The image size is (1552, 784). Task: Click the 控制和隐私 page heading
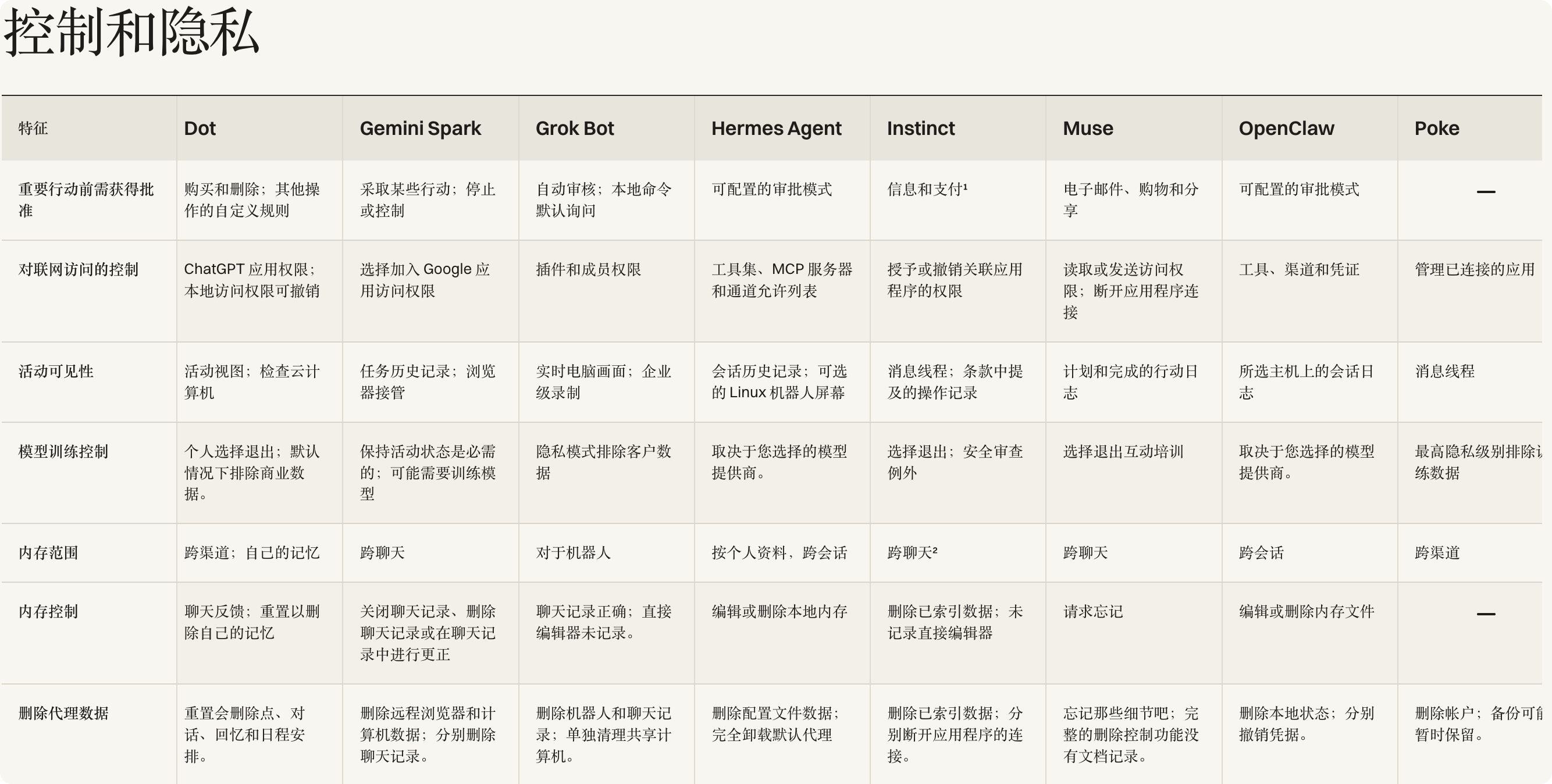[131, 33]
